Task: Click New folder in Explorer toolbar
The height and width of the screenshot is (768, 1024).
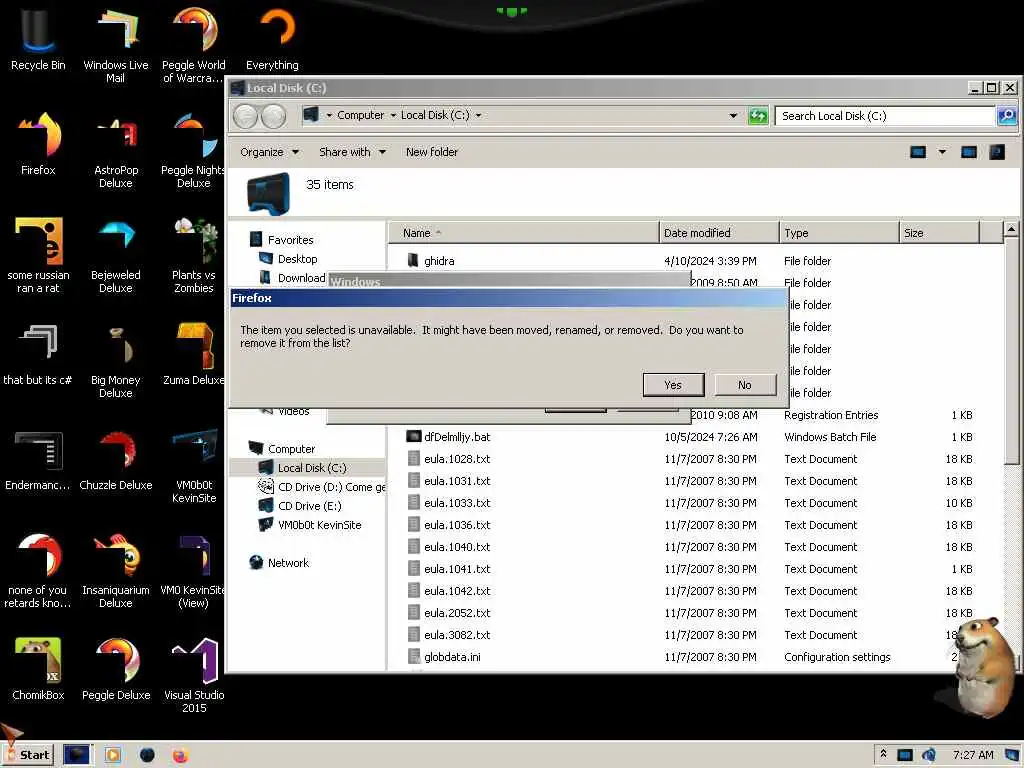Action: click(x=432, y=152)
